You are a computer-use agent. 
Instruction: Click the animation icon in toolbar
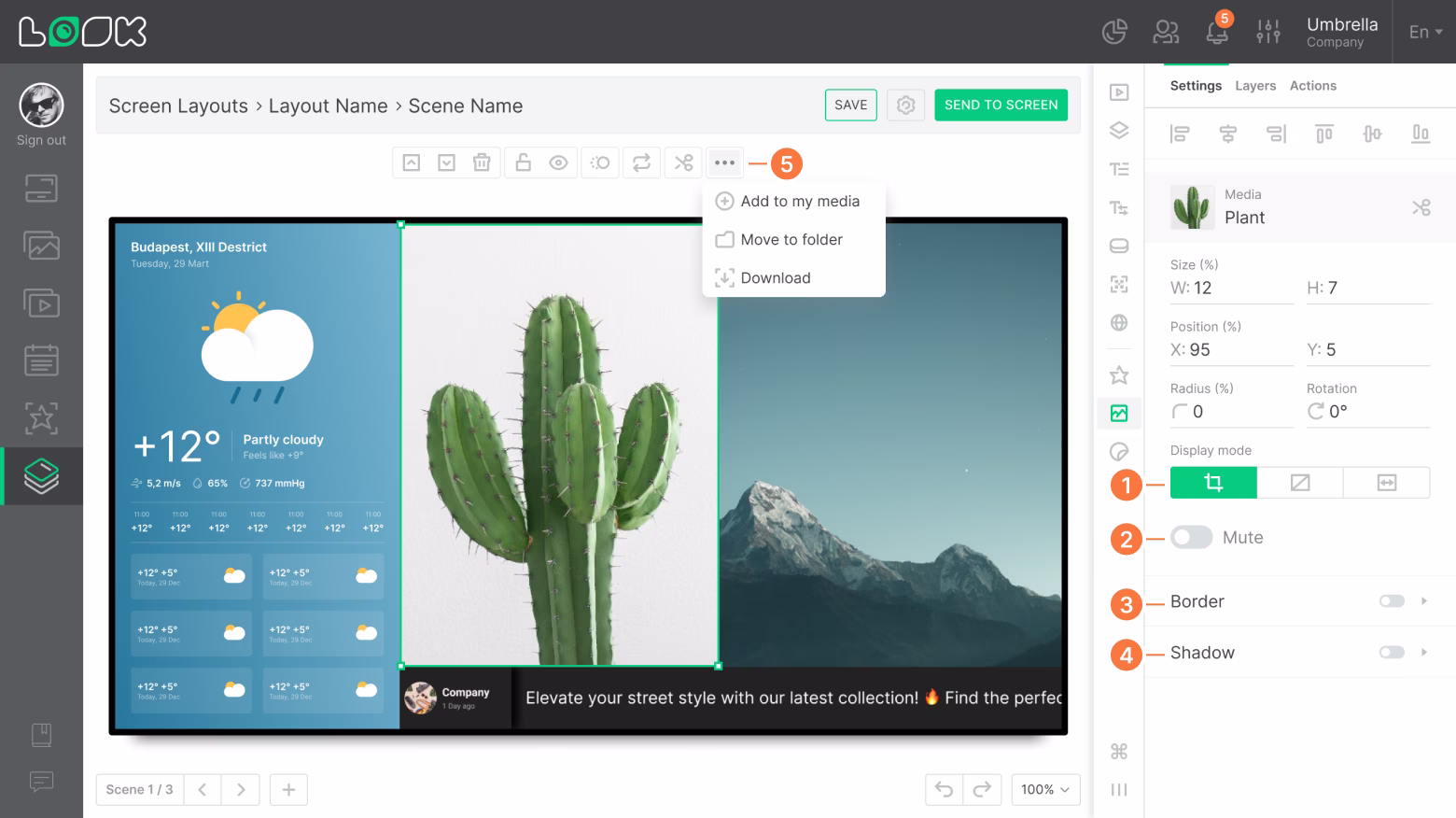point(600,162)
